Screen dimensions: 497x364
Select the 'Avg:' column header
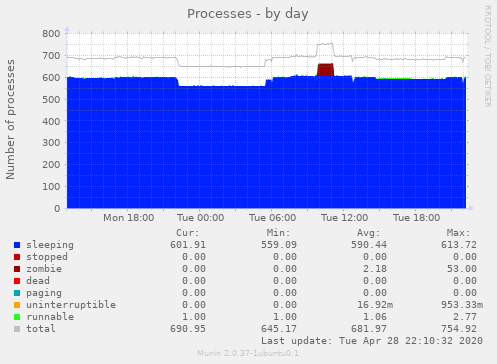(x=369, y=233)
